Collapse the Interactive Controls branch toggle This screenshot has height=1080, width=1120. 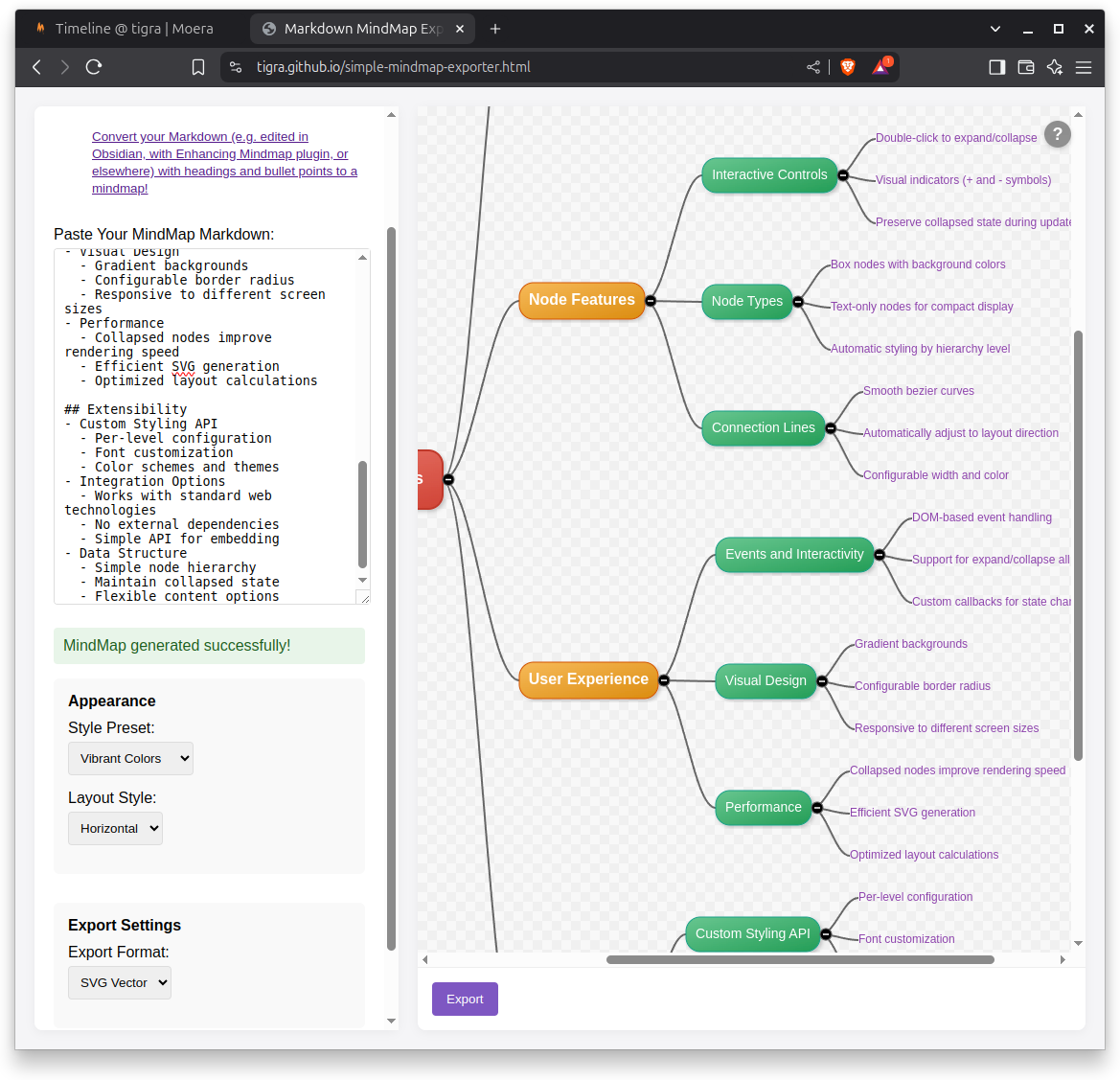pyautogui.click(x=842, y=175)
